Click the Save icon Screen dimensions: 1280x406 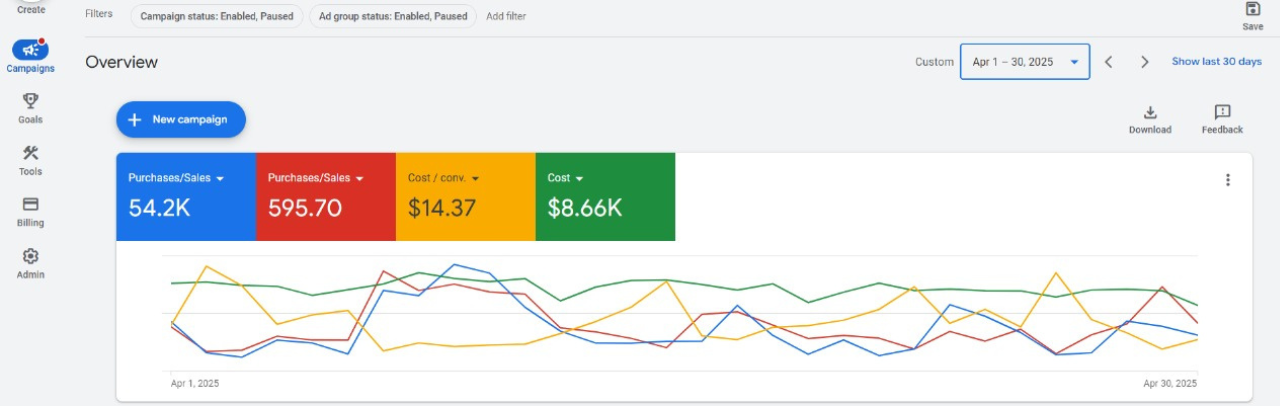click(x=1252, y=10)
